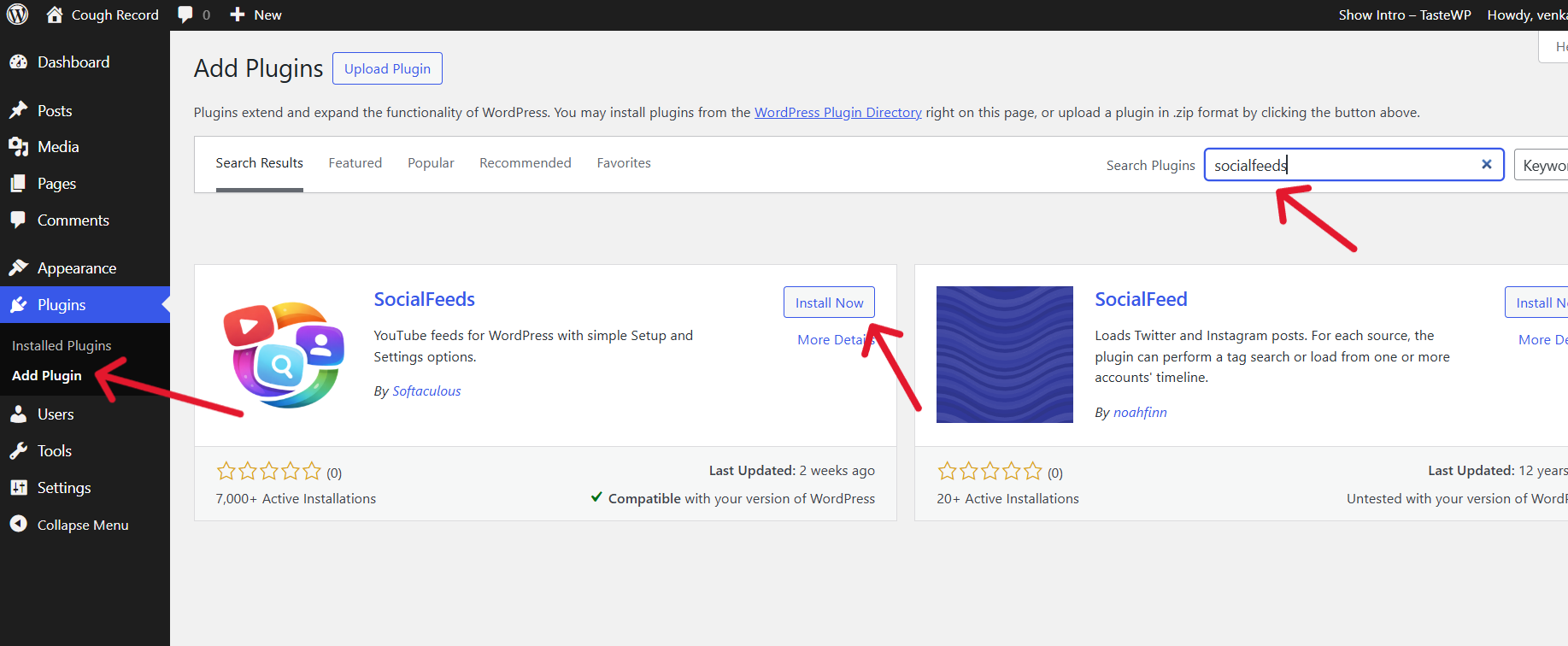Clear the search field with the X icon

pos(1487,164)
